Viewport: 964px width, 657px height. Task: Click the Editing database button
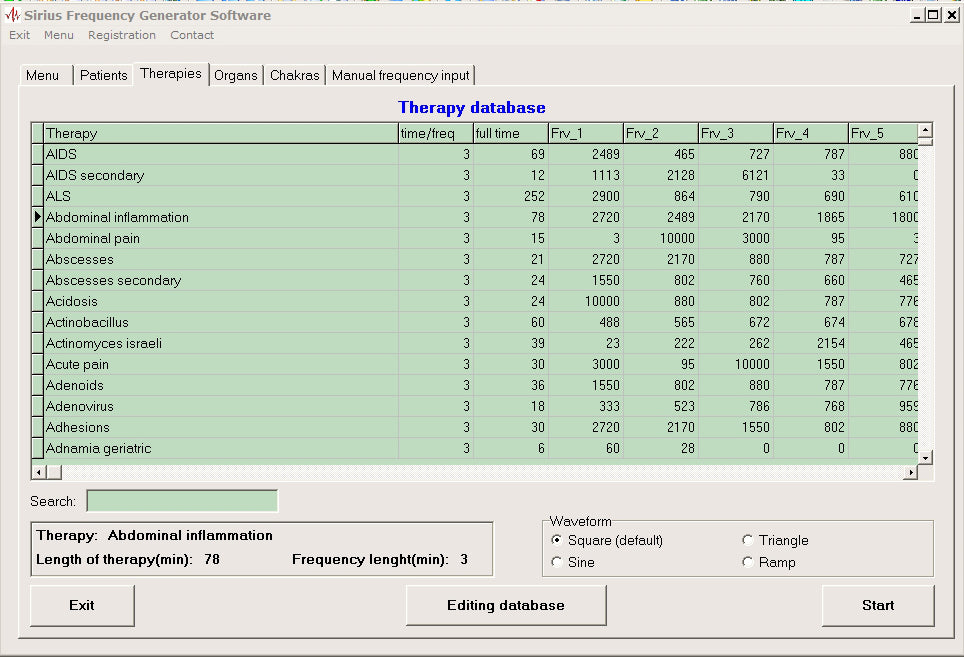point(506,605)
